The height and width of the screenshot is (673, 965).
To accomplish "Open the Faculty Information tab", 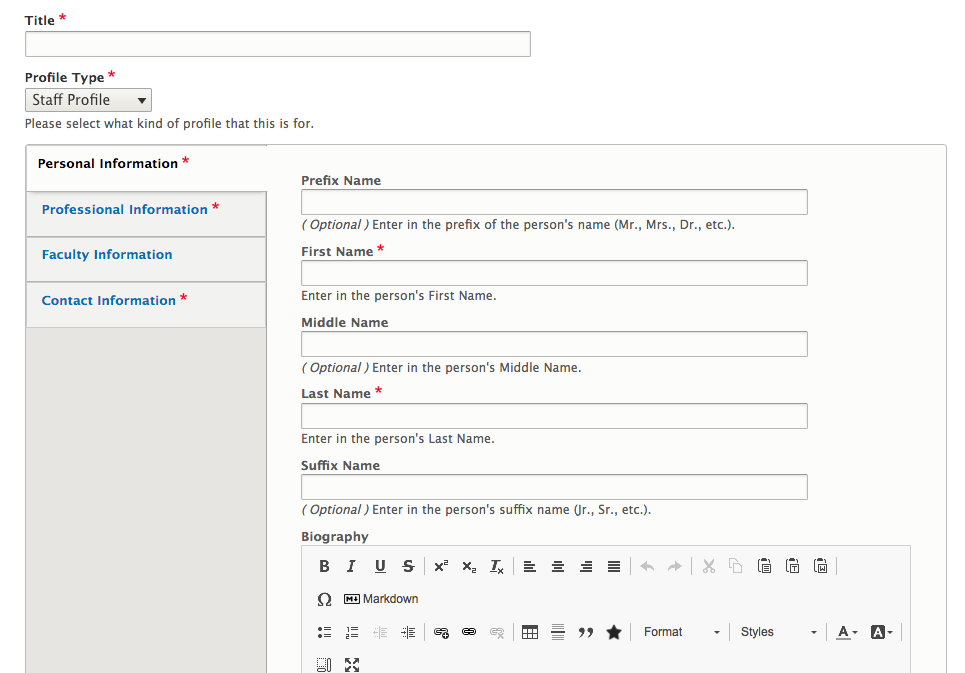I will [107, 255].
